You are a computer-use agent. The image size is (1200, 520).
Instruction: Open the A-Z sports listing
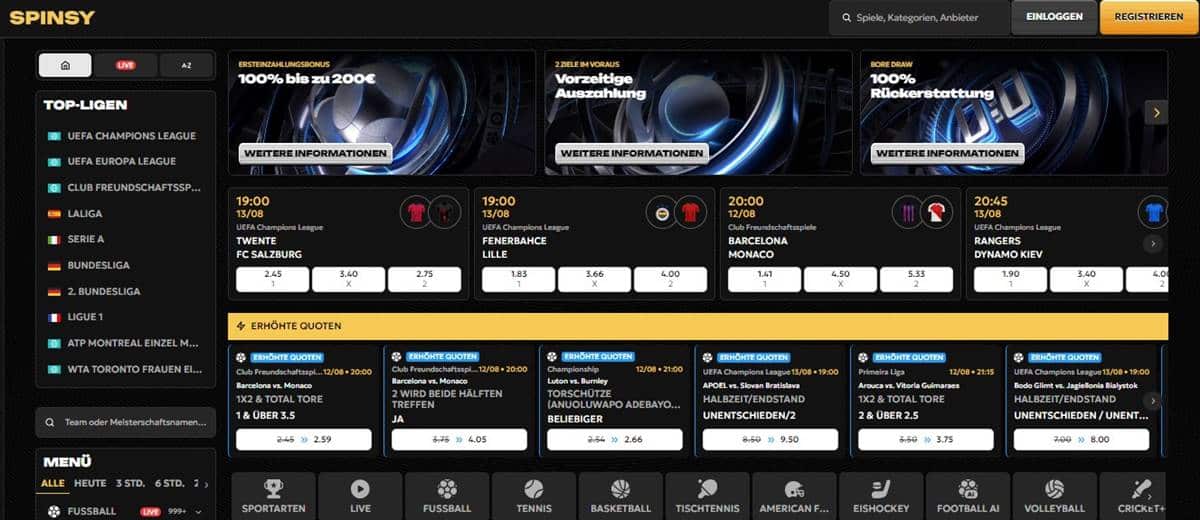[x=186, y=65]
